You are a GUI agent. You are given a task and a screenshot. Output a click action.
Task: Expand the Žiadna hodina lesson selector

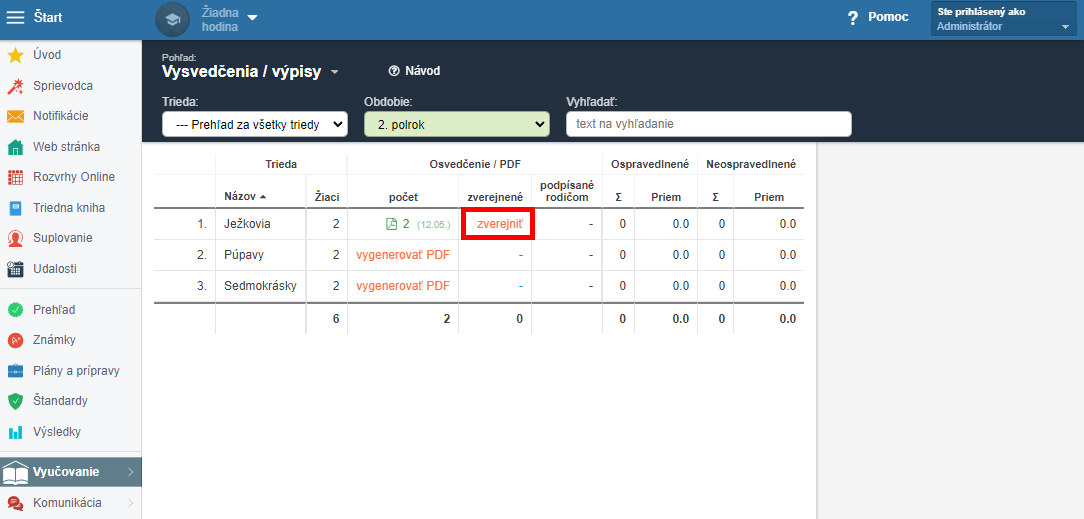tap(230, 19)
